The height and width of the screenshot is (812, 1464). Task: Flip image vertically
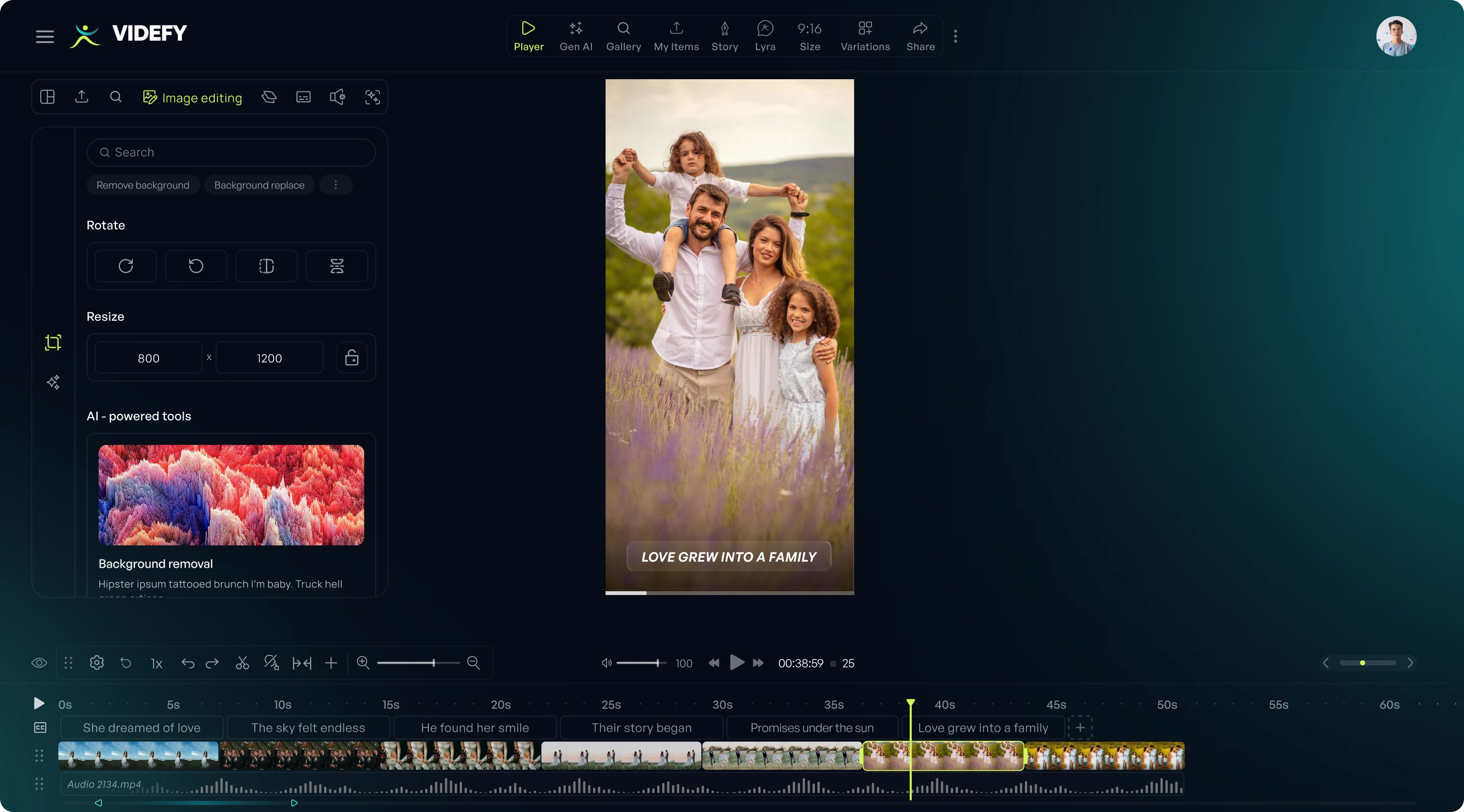click(x=337, y=266)
